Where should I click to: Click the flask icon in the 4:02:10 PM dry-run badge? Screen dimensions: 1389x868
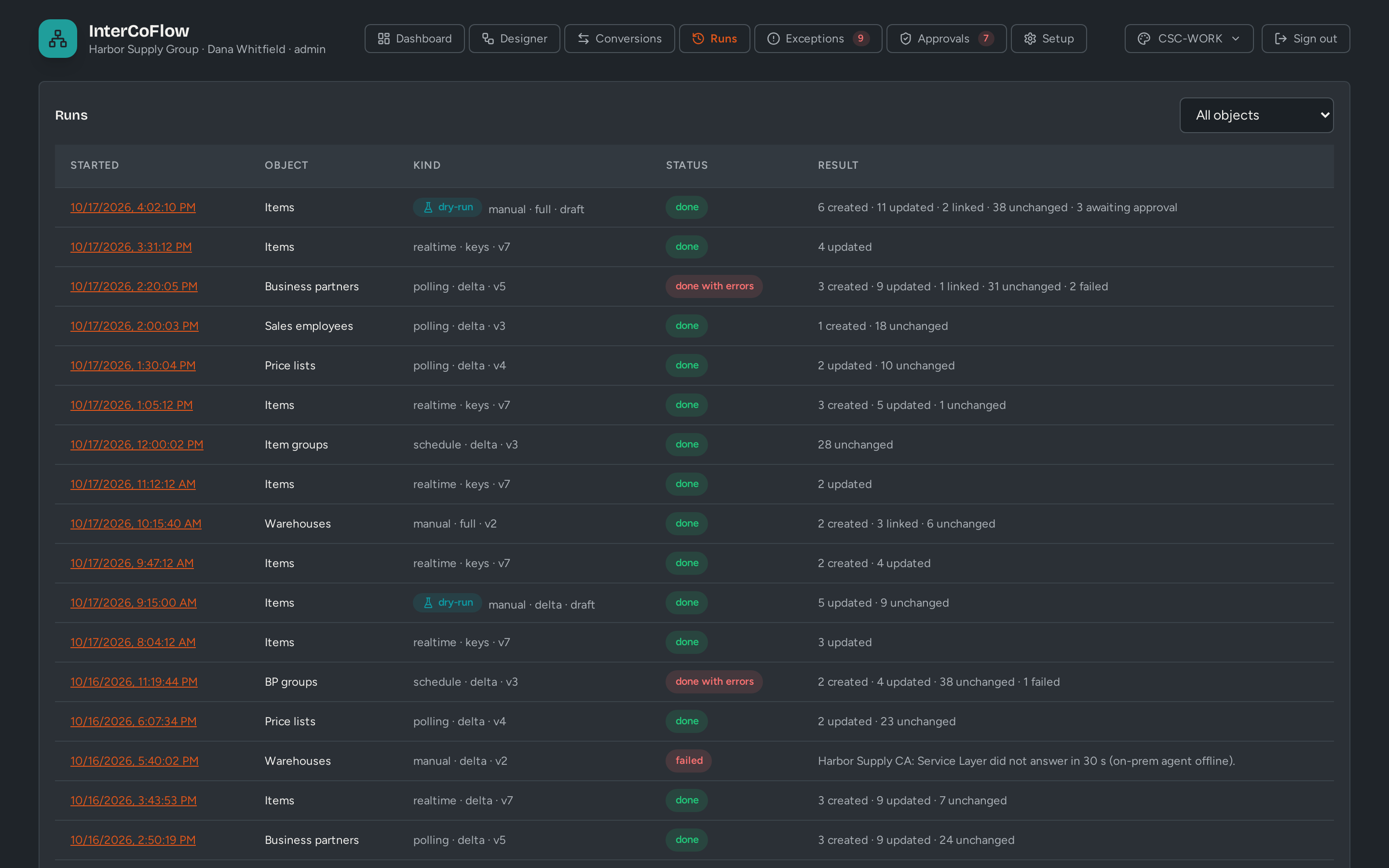point(428,207)
